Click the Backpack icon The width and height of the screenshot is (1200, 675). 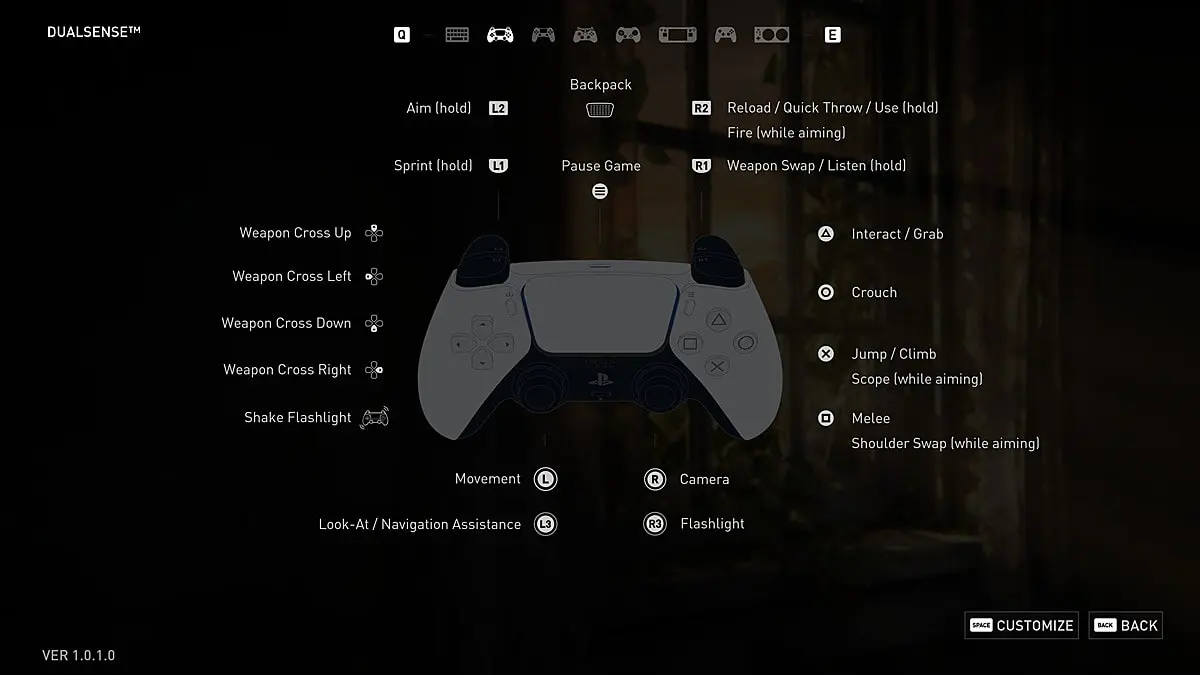[599, 109]
